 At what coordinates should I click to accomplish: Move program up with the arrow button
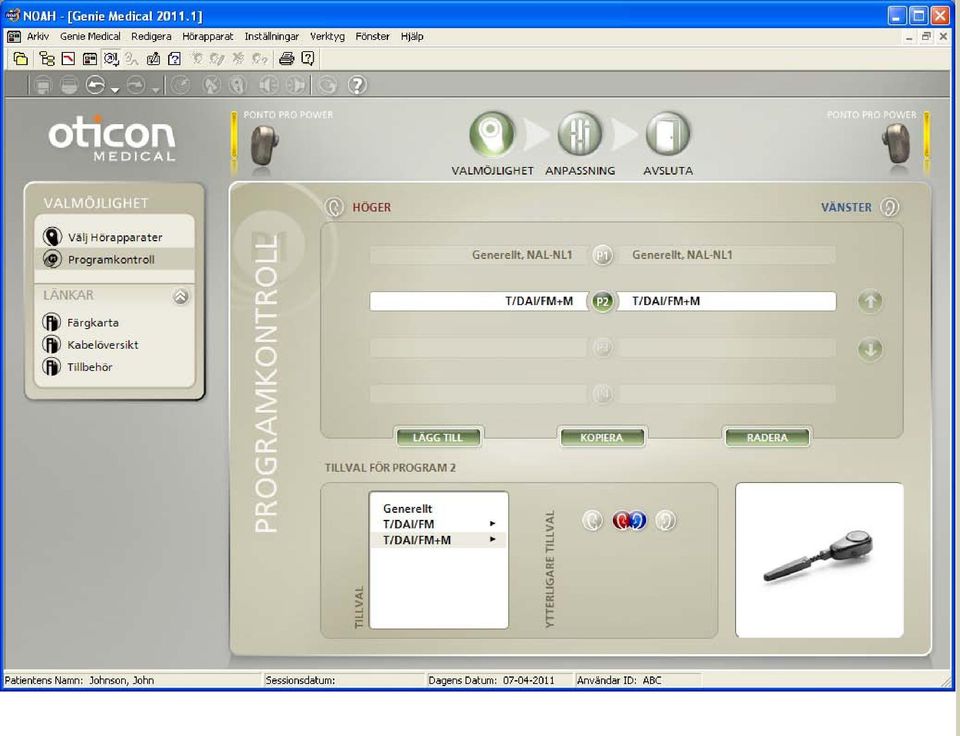[x=870, y=301]
